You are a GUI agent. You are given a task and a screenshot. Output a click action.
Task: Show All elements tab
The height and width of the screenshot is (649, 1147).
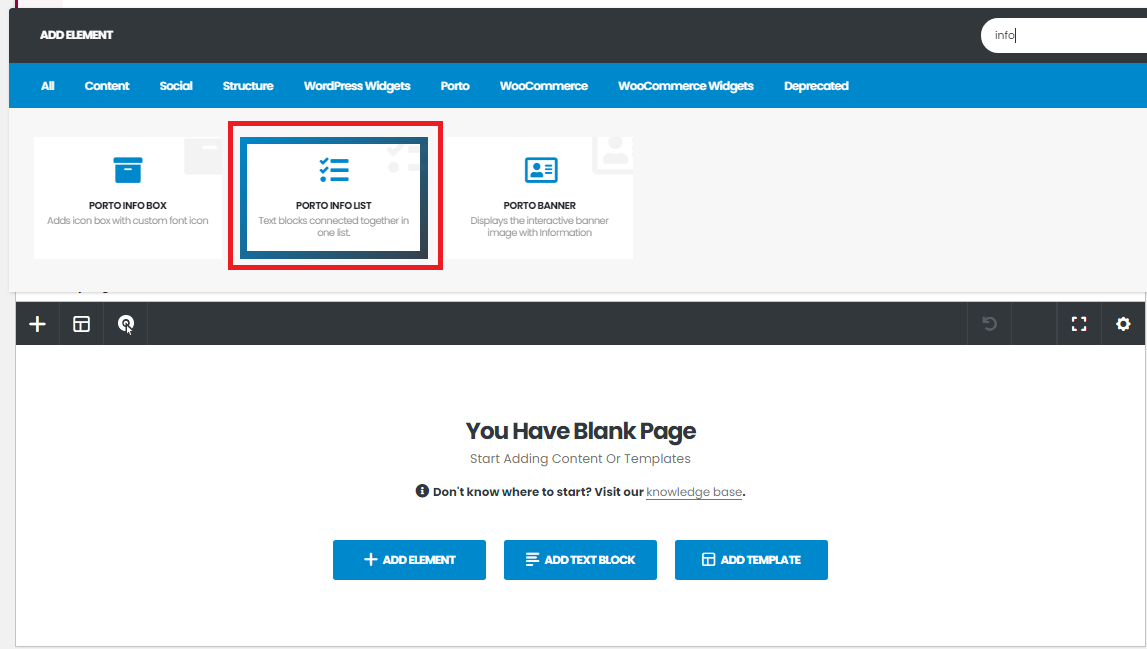(48, 86)
